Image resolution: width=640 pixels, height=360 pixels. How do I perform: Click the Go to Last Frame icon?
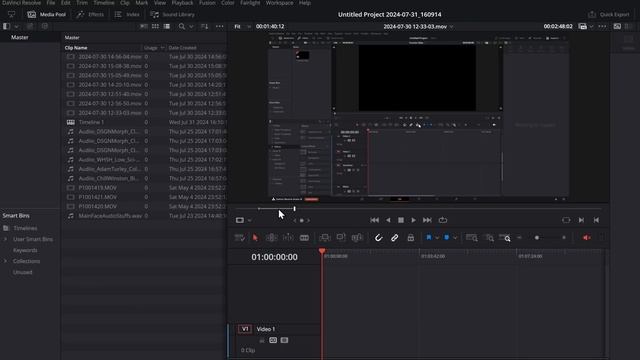point(427,220)
